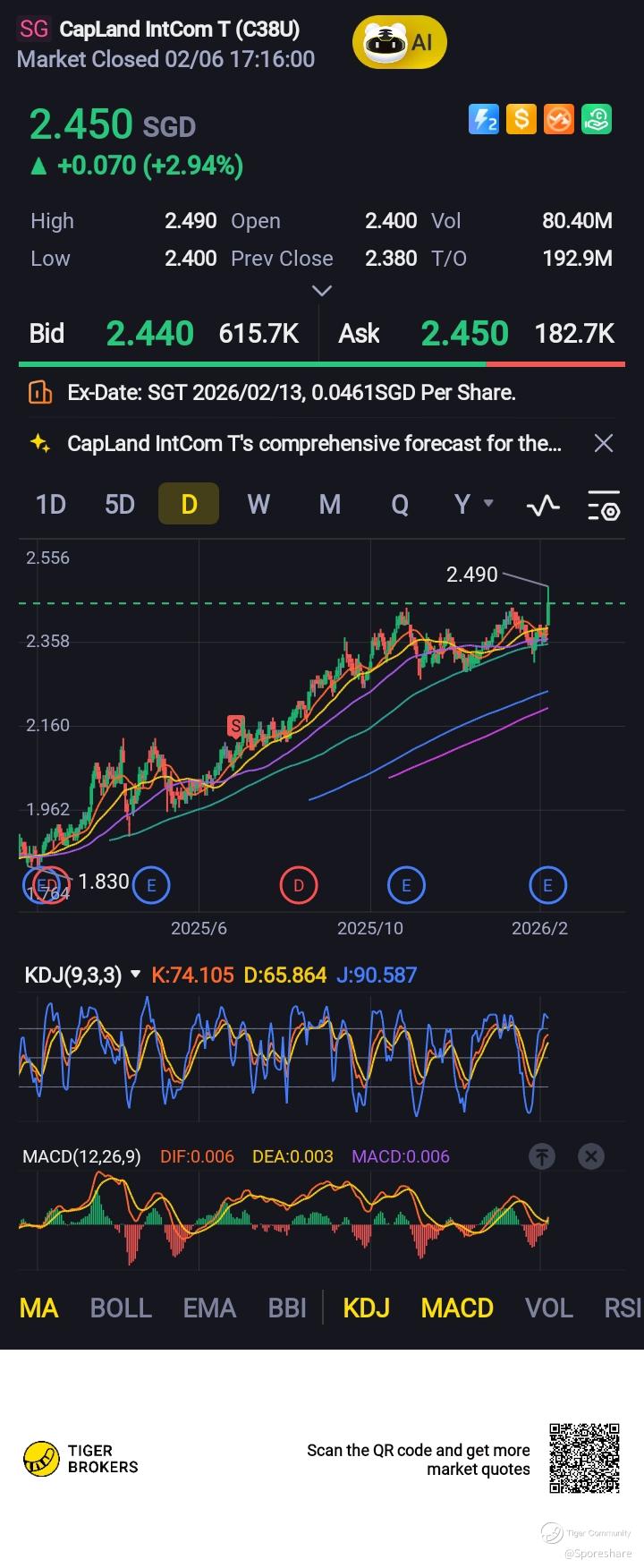Toggle the MACD sub-indicator
644x1568 pixels.
click(x=457, y=1308)
